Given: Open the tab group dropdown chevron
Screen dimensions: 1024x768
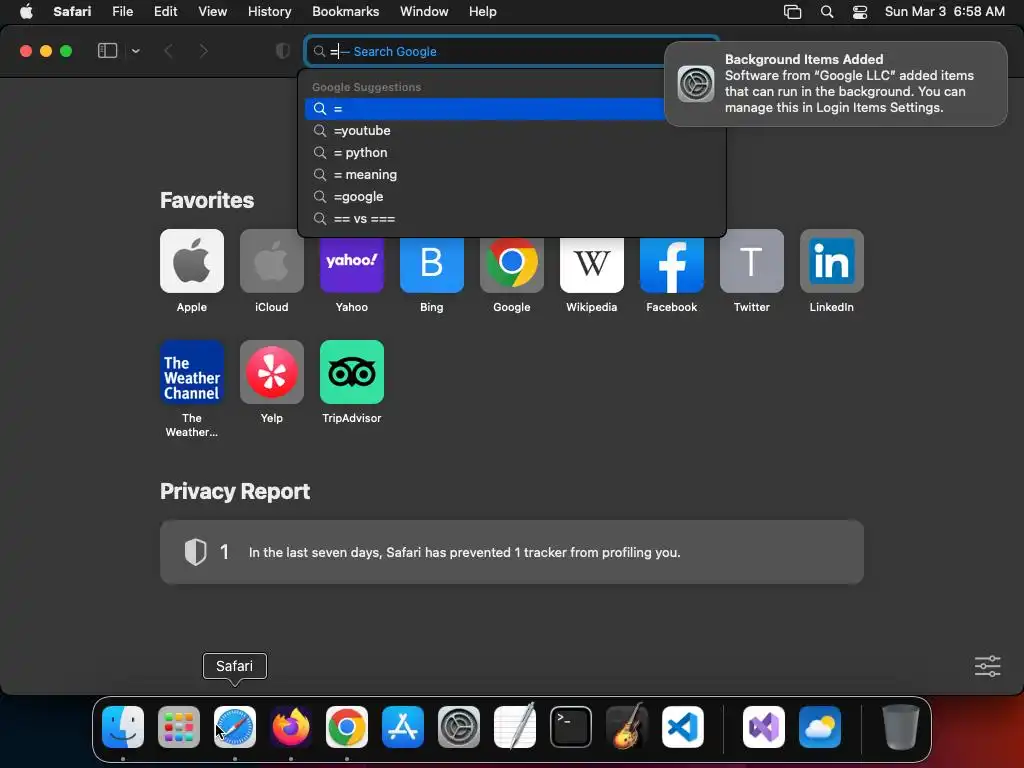Looking at the screenshot, I should coord(136,51).
